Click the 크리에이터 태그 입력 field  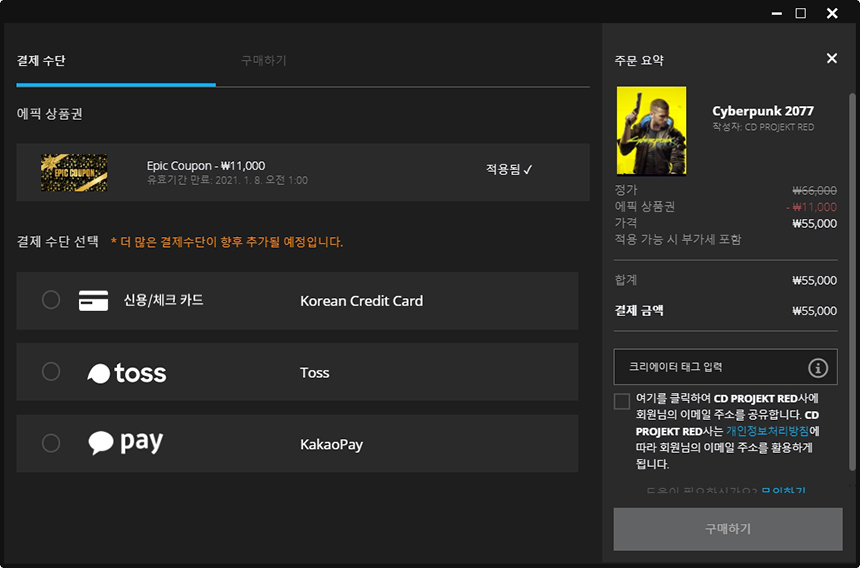coord(726,367)
